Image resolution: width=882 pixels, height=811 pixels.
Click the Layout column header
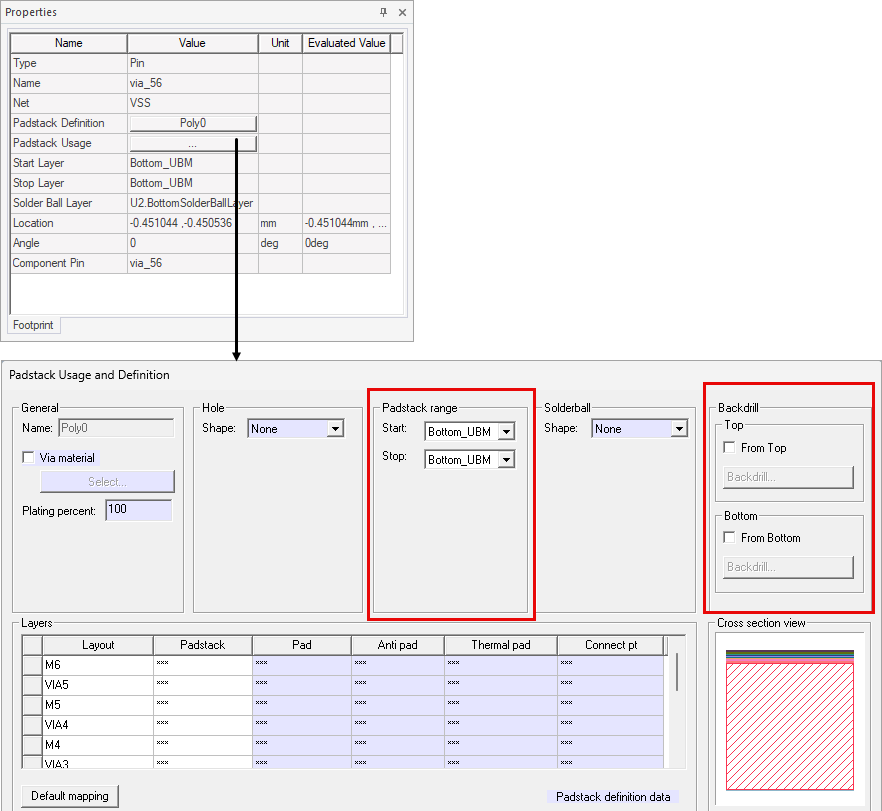click(98, 645)
